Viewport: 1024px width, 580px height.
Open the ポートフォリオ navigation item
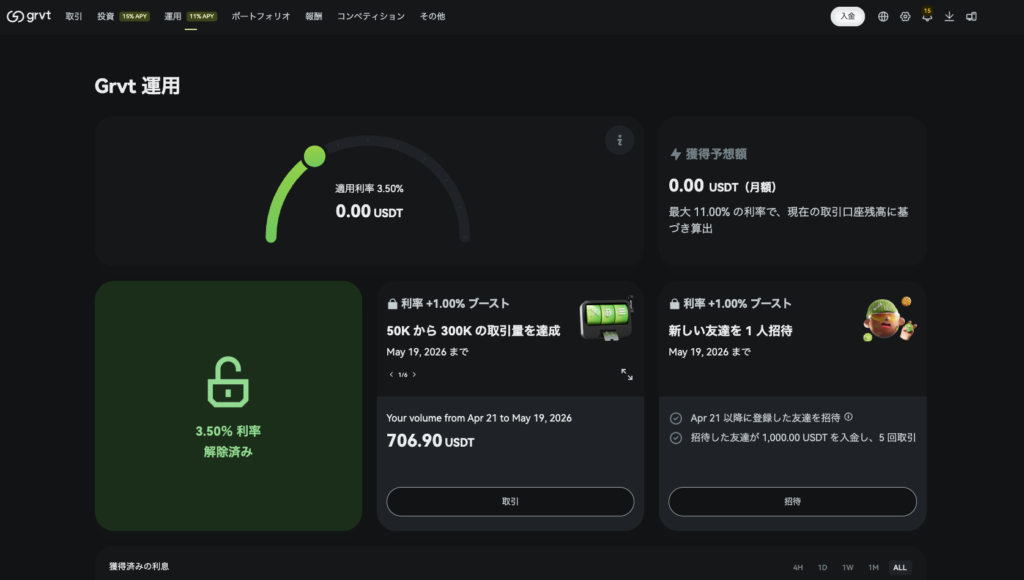(x=260, y=17)
